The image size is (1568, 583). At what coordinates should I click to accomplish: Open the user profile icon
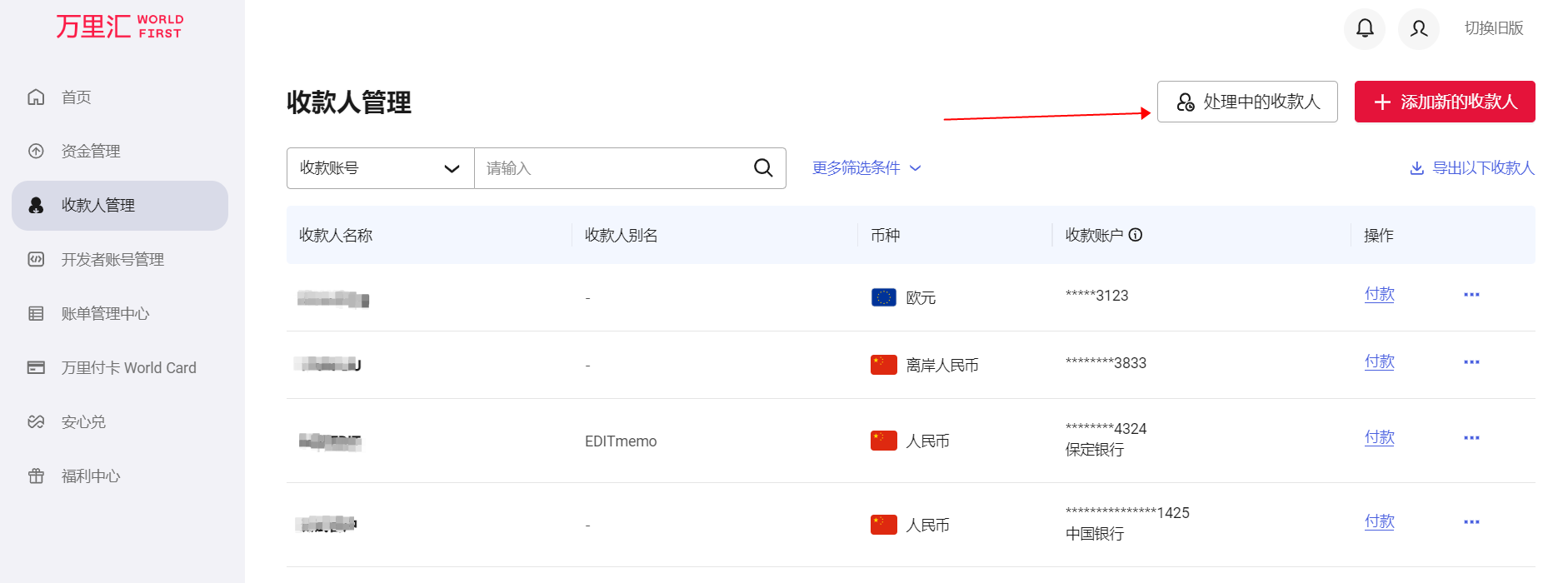tap(1418, 29)
